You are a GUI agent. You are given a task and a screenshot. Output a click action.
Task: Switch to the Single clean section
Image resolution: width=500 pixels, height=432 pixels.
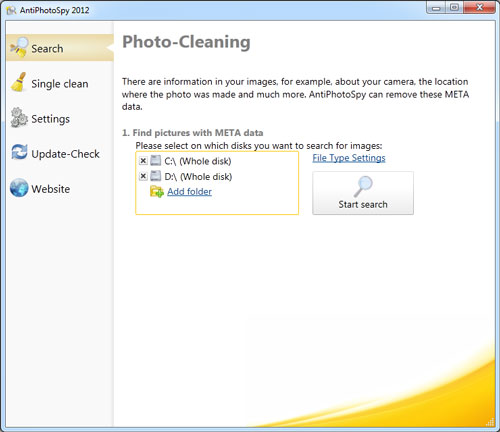60,84
